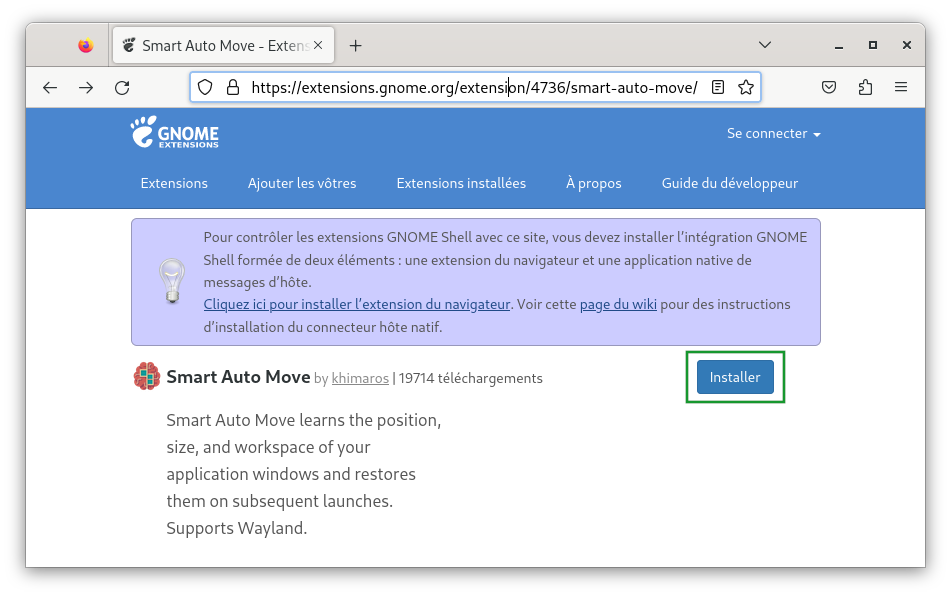The image size is (951, 596).
Task: Open the Firefox hamburger menu
Action: 901,87
